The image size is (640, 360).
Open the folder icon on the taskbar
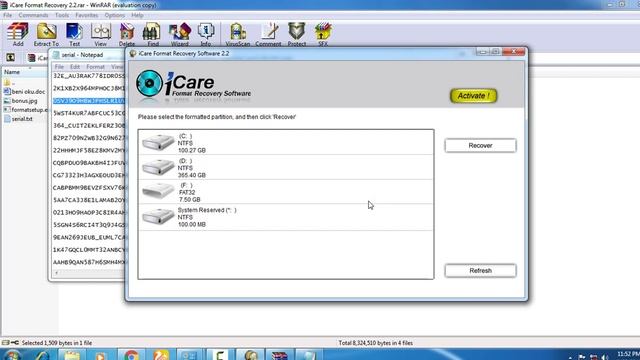(72, 355)
